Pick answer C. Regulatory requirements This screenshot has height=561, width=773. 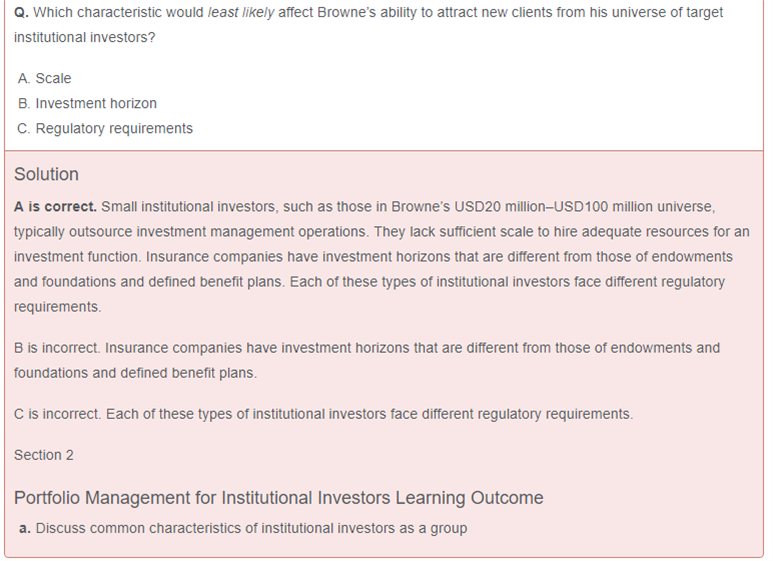[105, 128]
